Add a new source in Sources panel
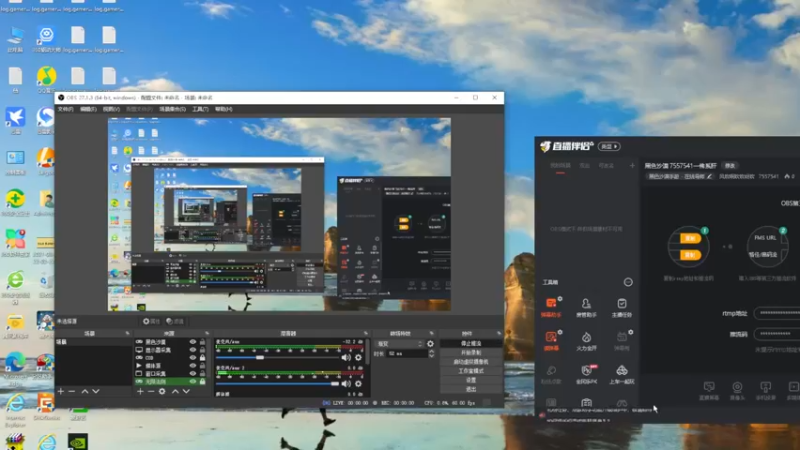 pyautogui.click(x=140, y=391)
